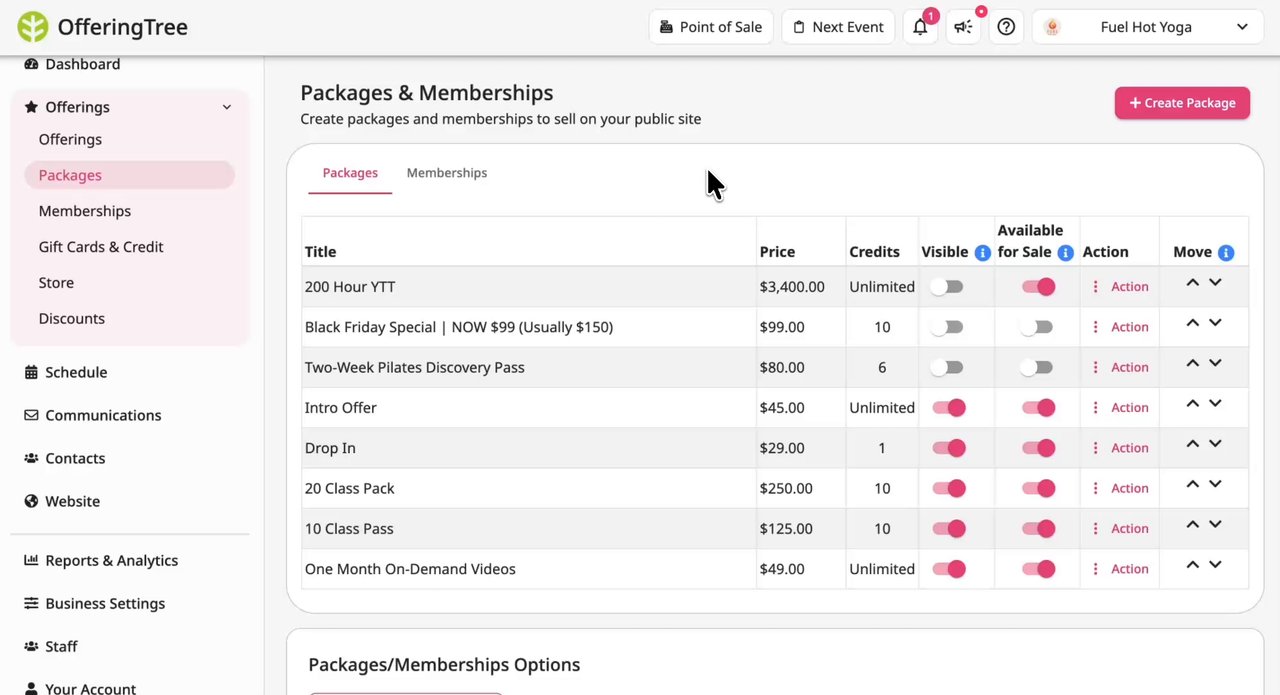This screenshot has width=1280, height=695.
Task: Click the OfferingTree logo icon
Action: [33, 27]
